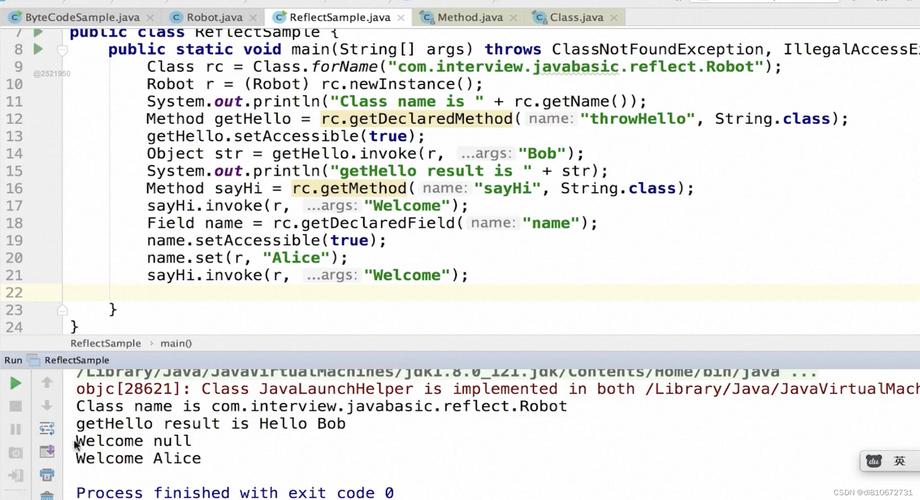Collapse the main method fold marker on line 8

click(63, 49)
